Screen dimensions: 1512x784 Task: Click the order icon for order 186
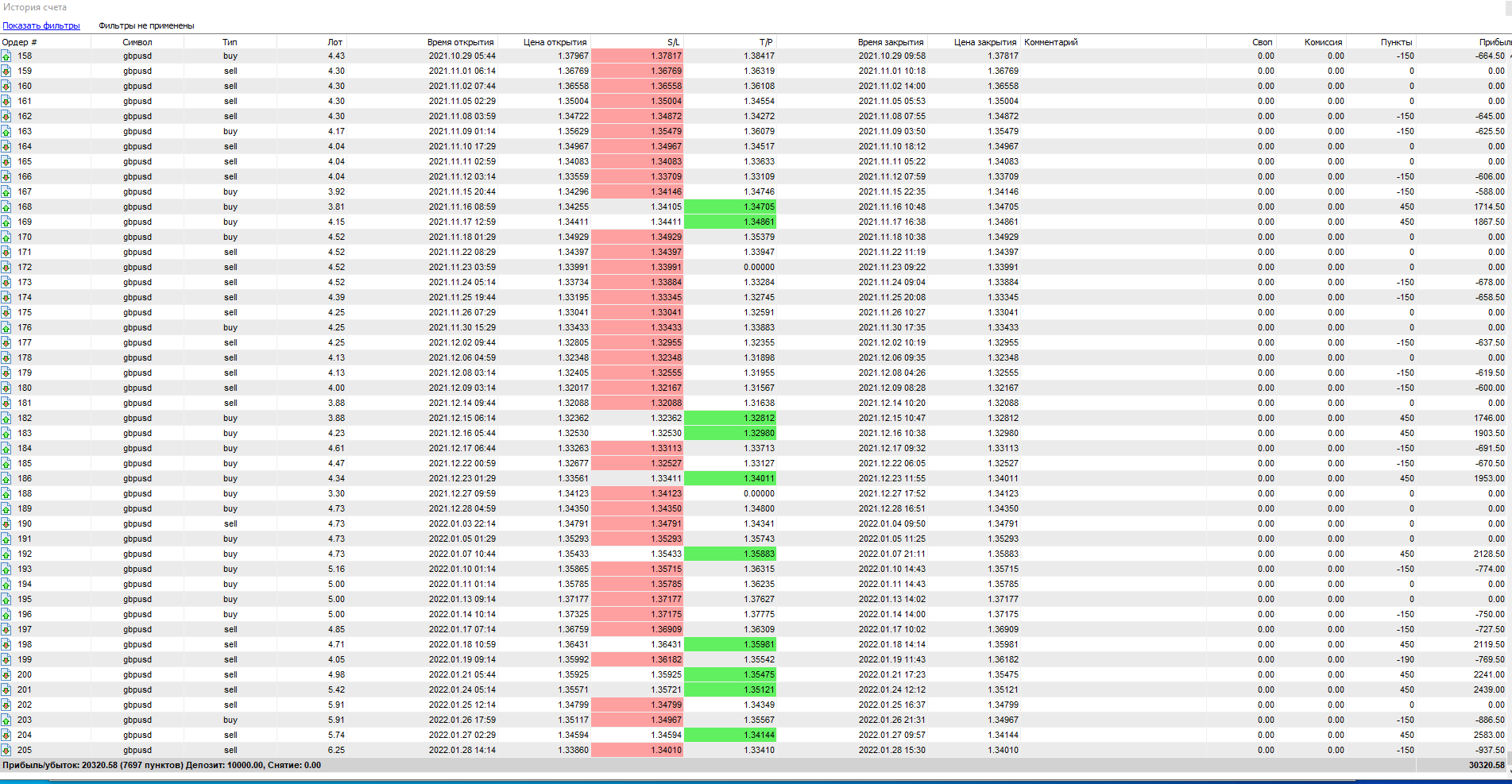(6, 479)
